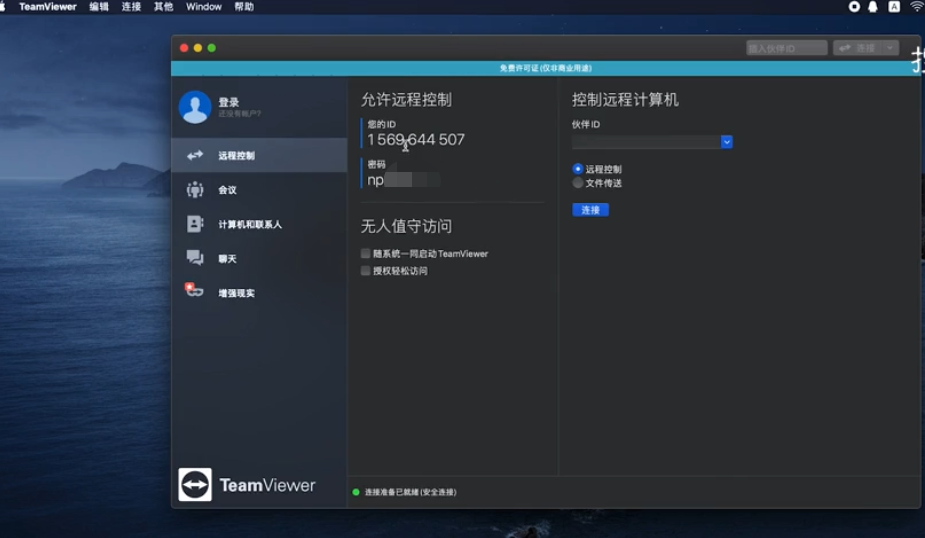Open the TeamViewer app menu
This screenshot has width=925, height=538.
click(x=48, y=6)
